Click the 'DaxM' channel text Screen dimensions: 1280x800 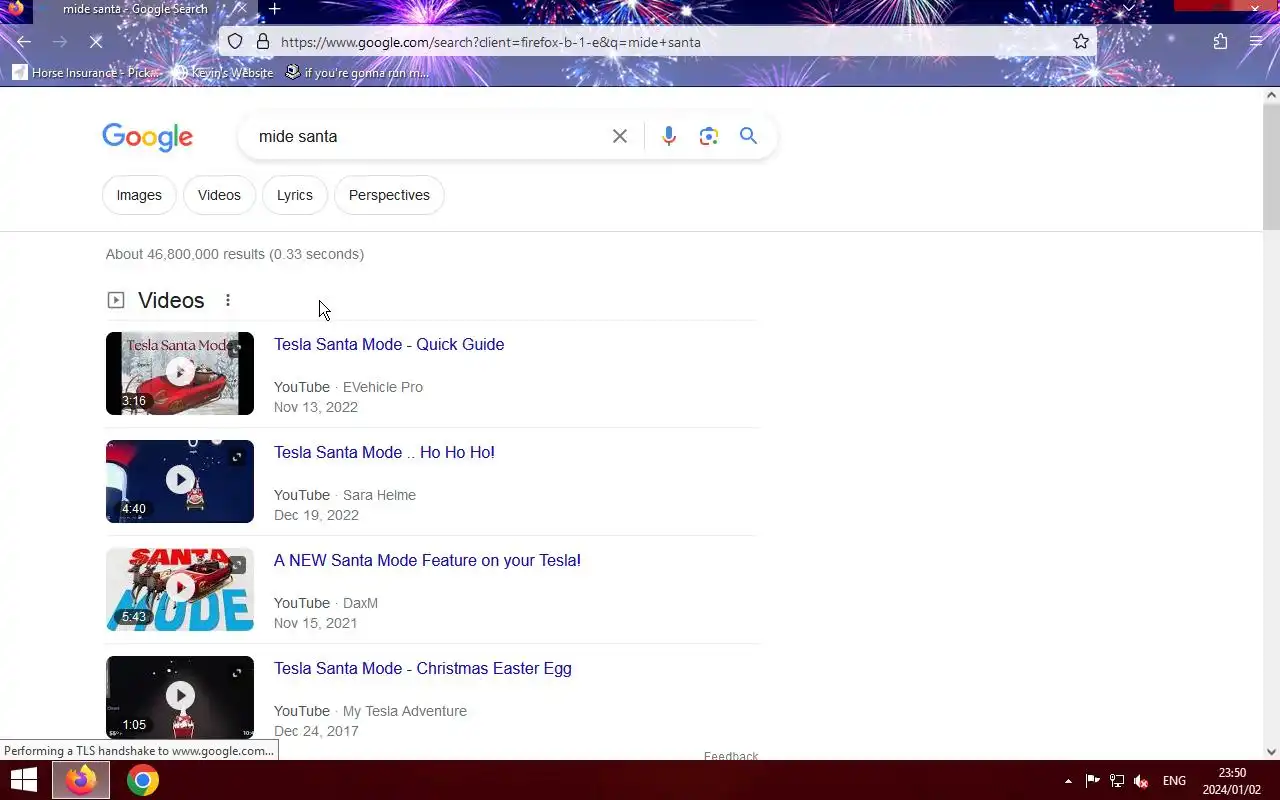pyautogui.click(x=360, y=603)
